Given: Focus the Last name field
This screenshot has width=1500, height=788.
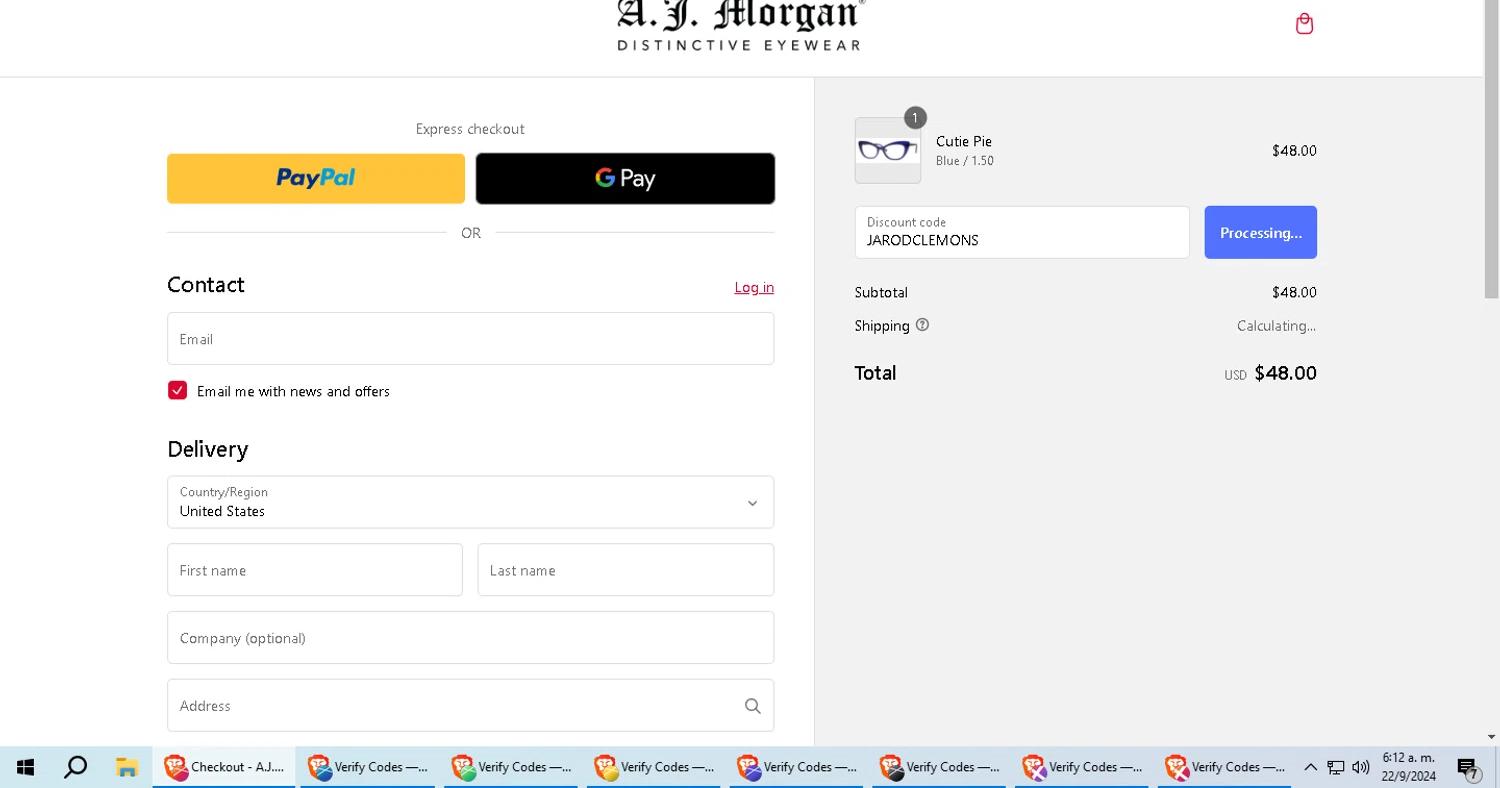Looking at the screenshot, I should (625, 570).
